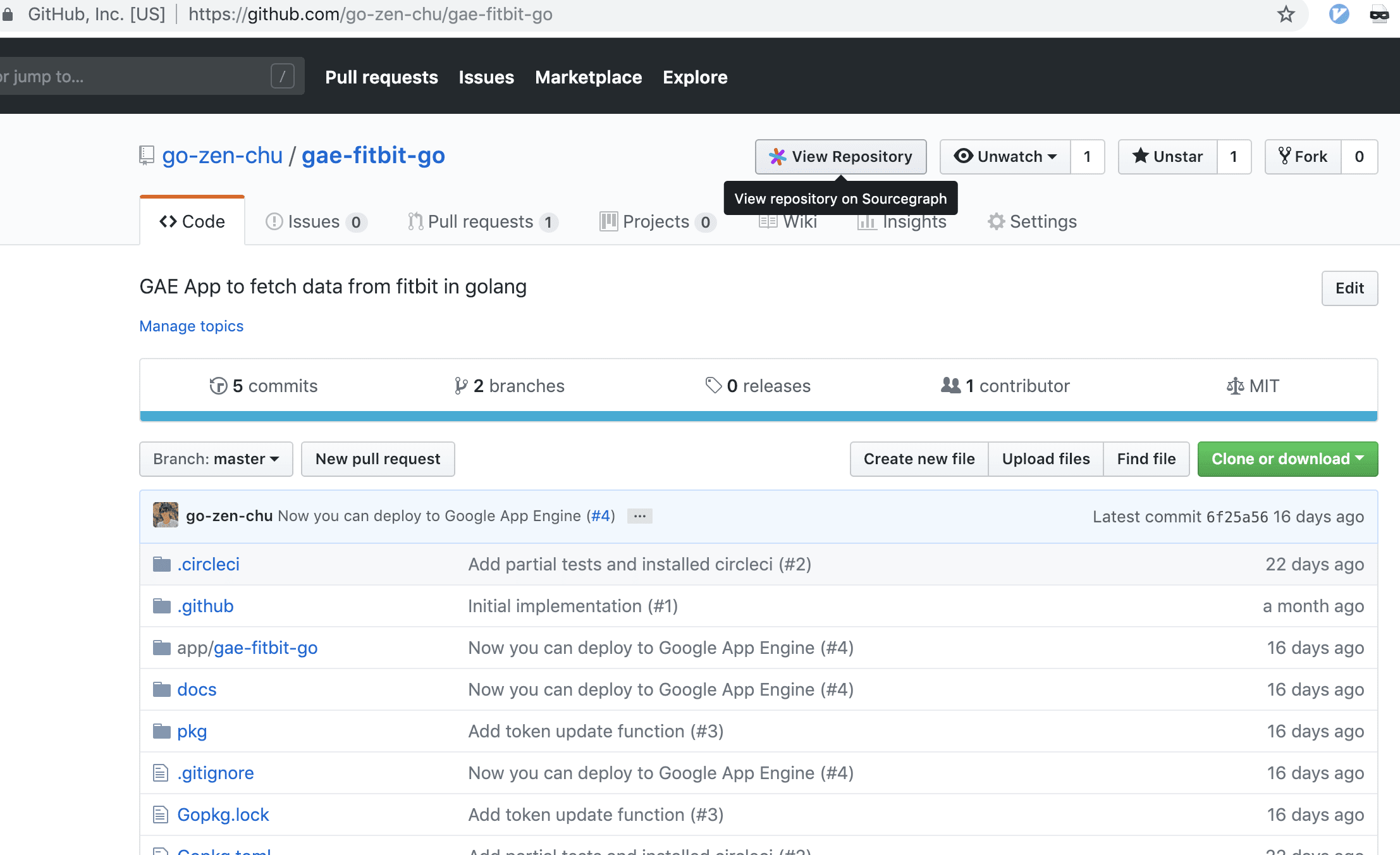Open the repository Pull requests tab
Screen dimensions: 1400x855
[483, 222]
